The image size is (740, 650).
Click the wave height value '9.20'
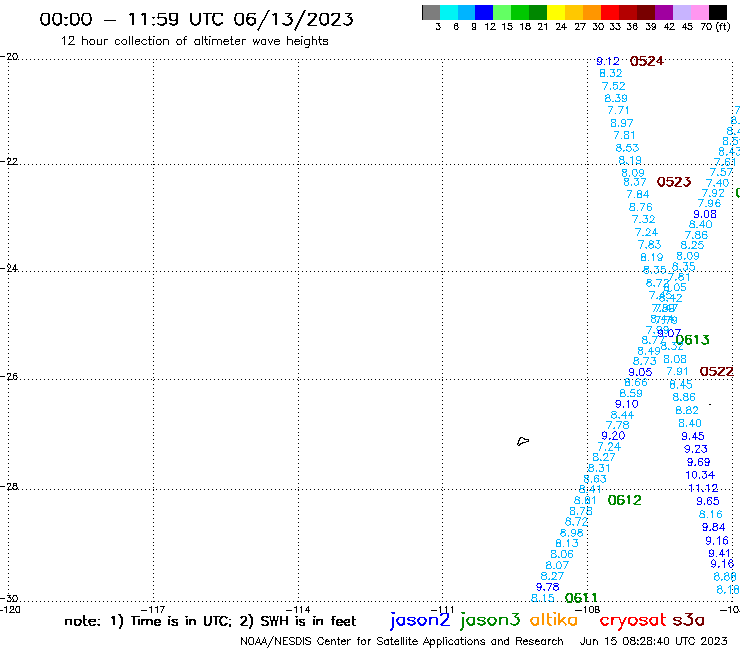click(613, 436)
